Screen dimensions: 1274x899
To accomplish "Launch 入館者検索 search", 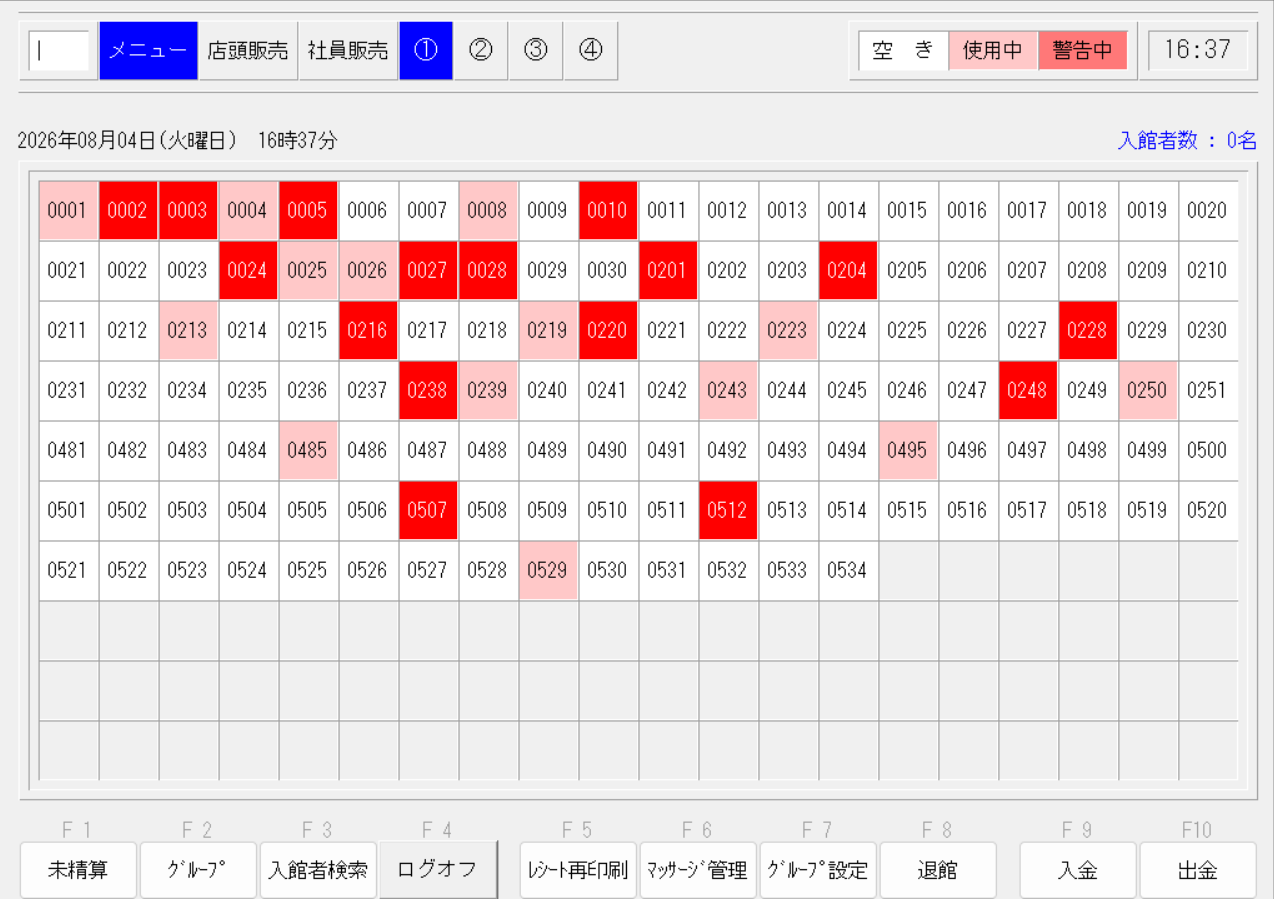I will coord(318,870).
